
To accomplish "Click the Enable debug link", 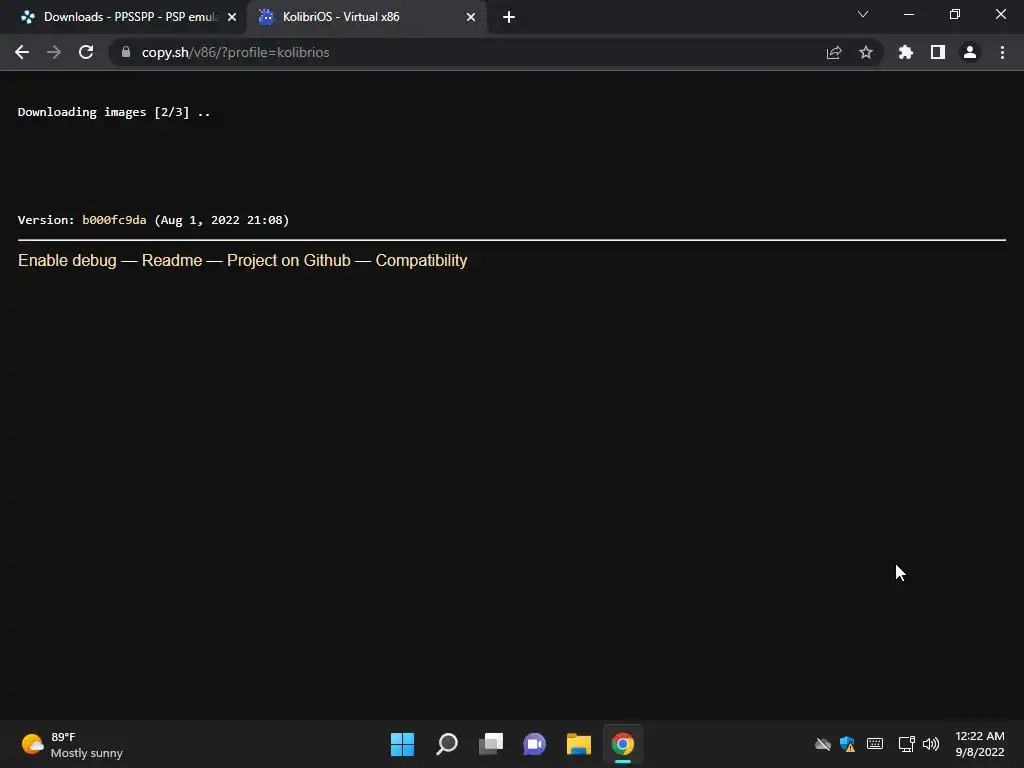I will pos(67,261).
